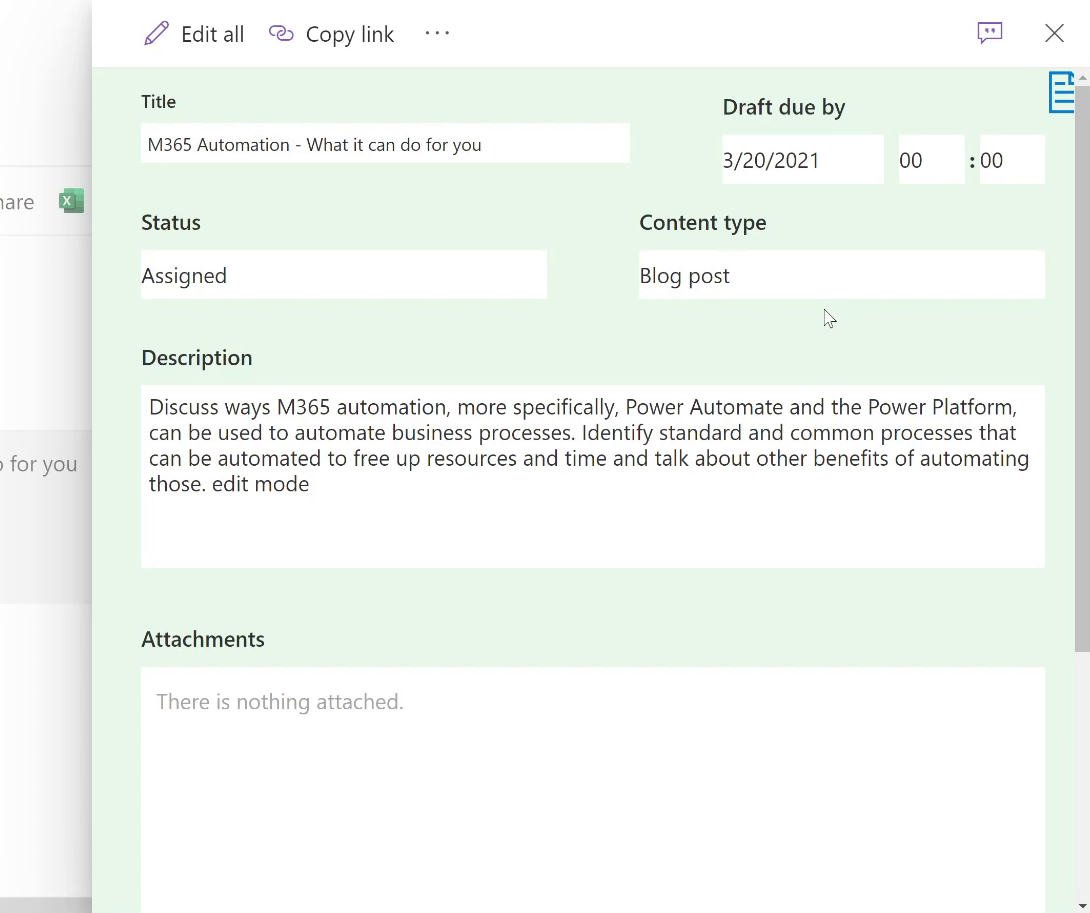The height and width of the screenshot is (913, 1090).
Task: Open the more options ellipsis menu
Action: [437, 33]
